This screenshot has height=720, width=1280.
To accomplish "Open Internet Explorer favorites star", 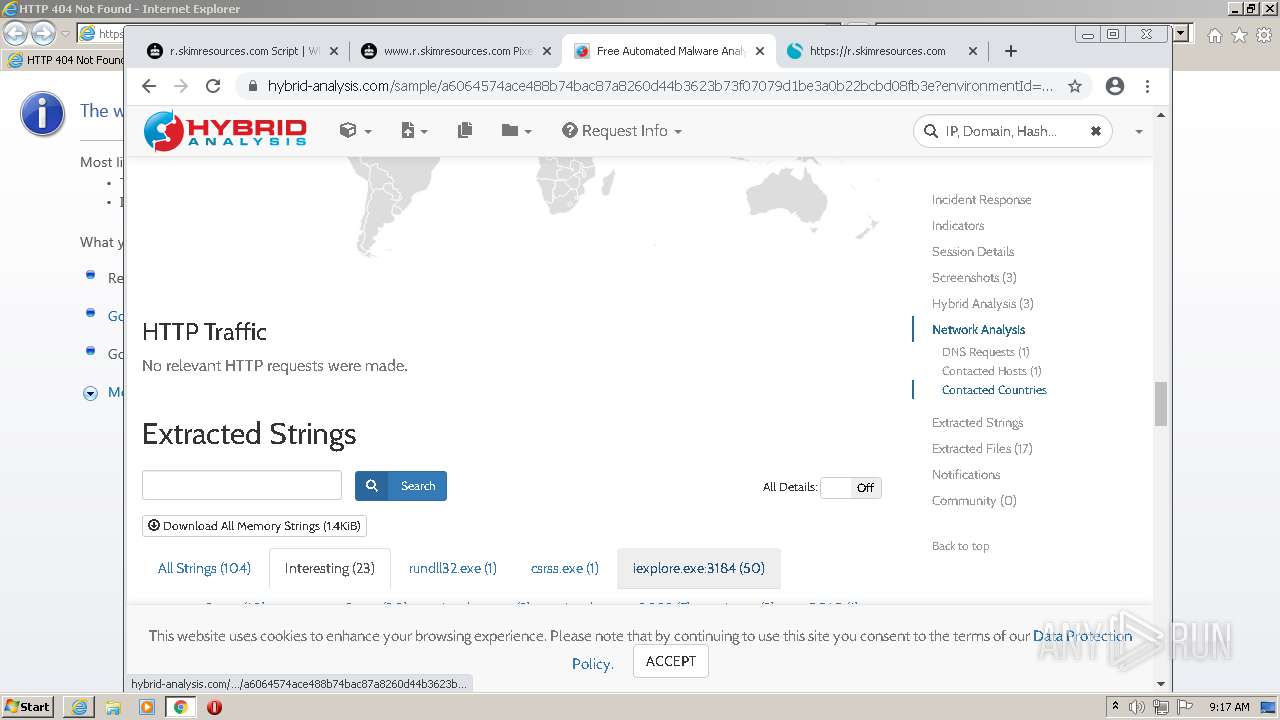I will click(1239, 35).
